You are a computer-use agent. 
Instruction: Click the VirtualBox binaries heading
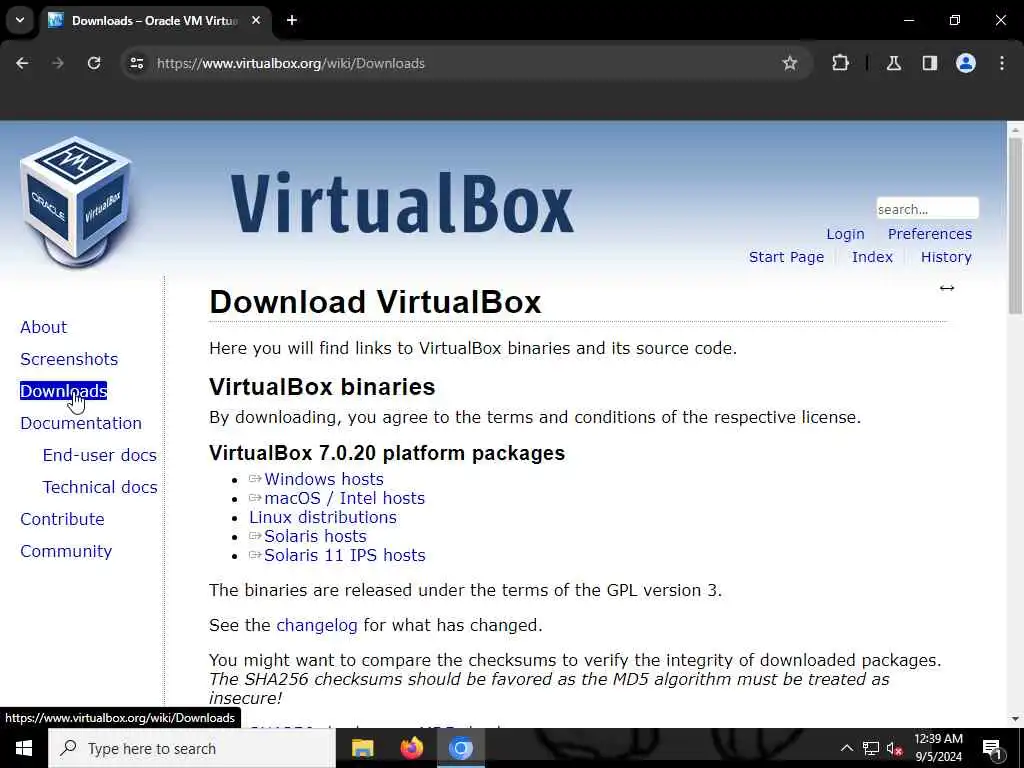[322, 387]
